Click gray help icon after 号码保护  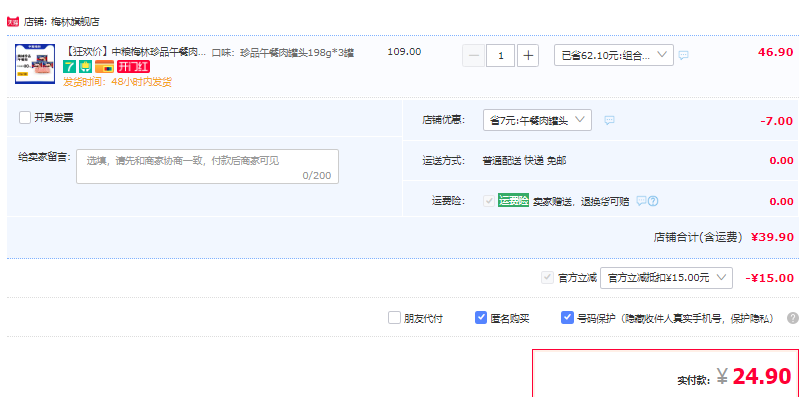click(x=793, y=318)
